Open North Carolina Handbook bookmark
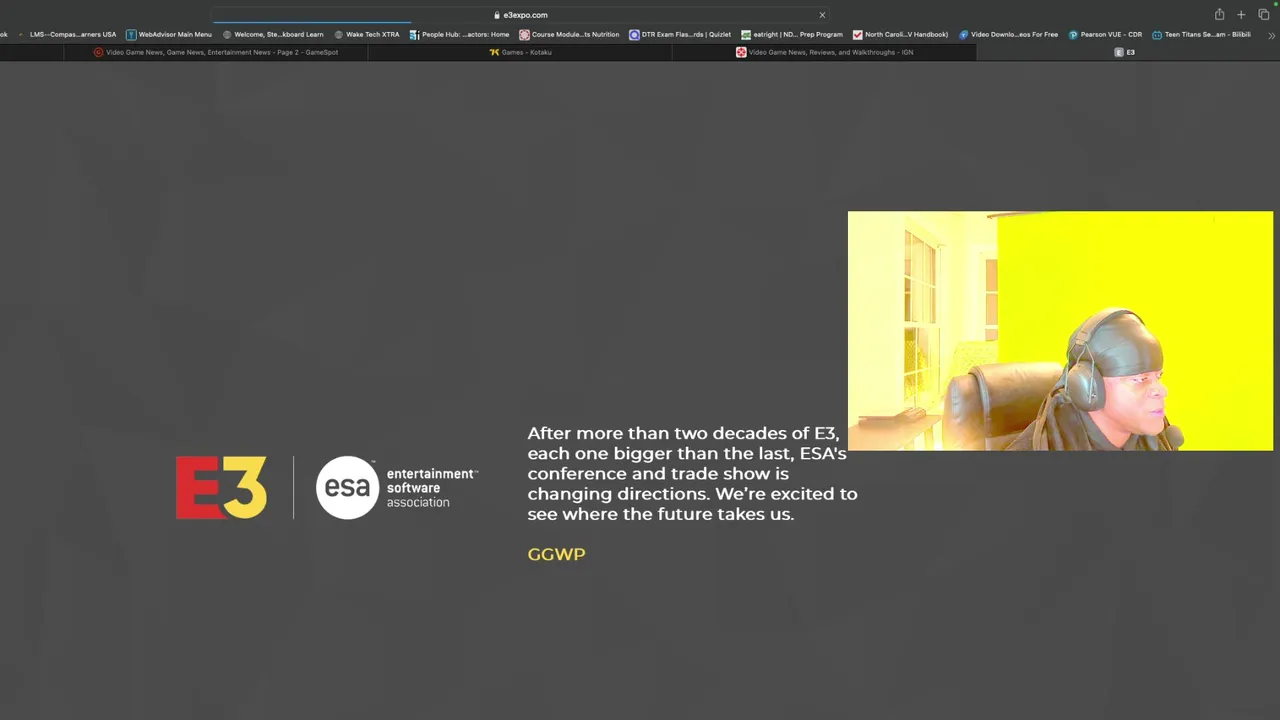The image size is (1280, 720). 900,34
